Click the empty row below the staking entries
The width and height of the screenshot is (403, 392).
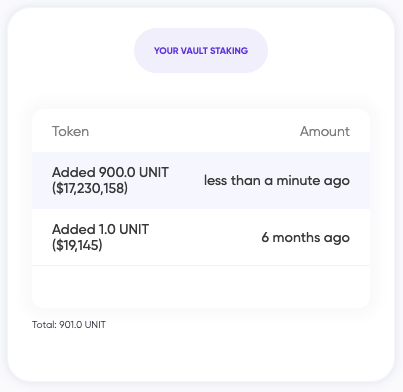201,287
